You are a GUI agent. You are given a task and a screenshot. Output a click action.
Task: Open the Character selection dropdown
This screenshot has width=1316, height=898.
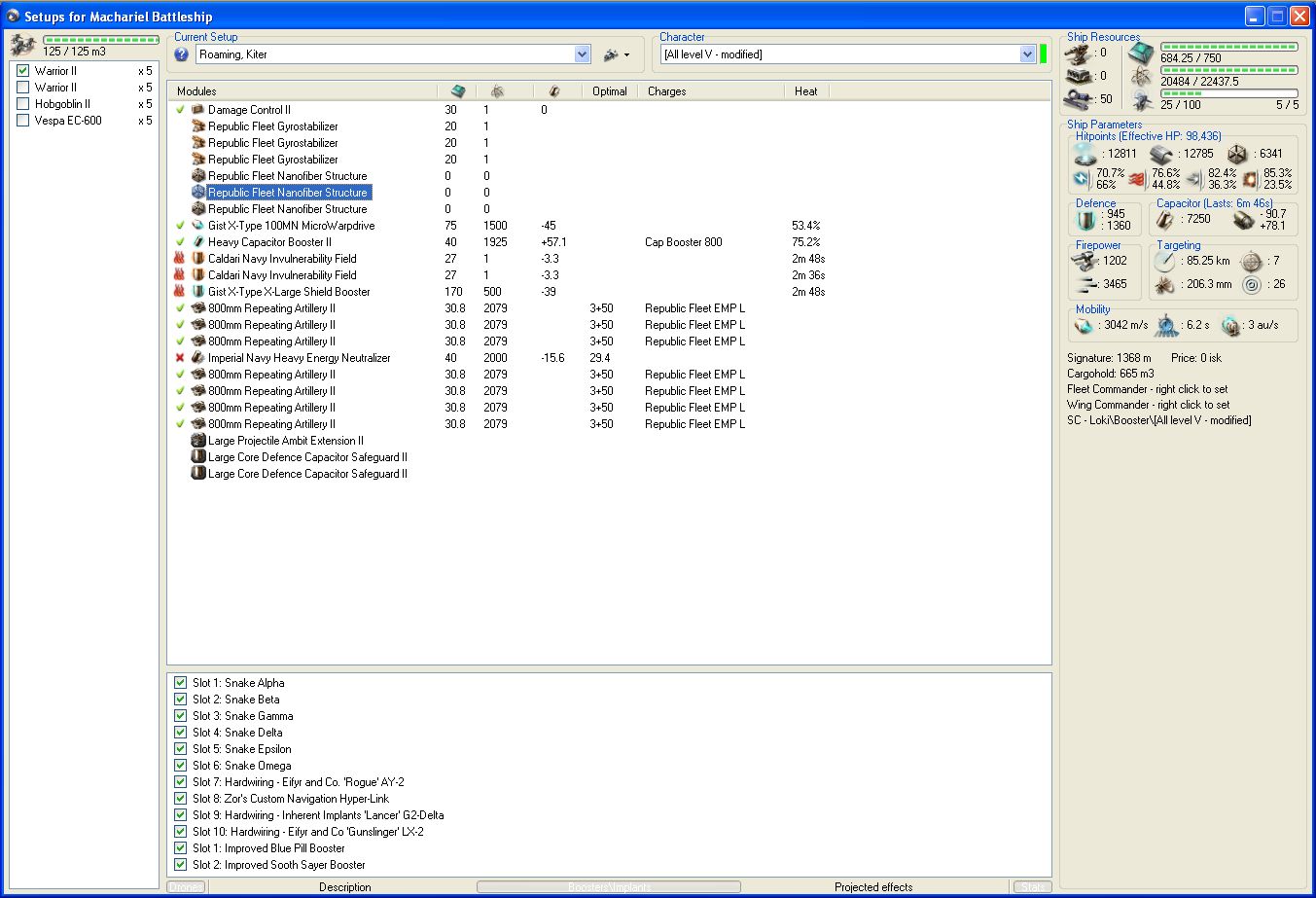tap(1027, 54)
